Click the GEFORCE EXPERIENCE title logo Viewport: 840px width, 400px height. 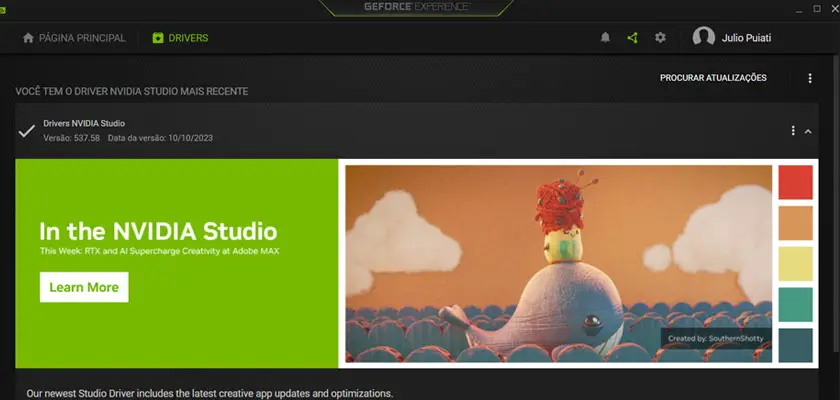click(x=417, y=6)
